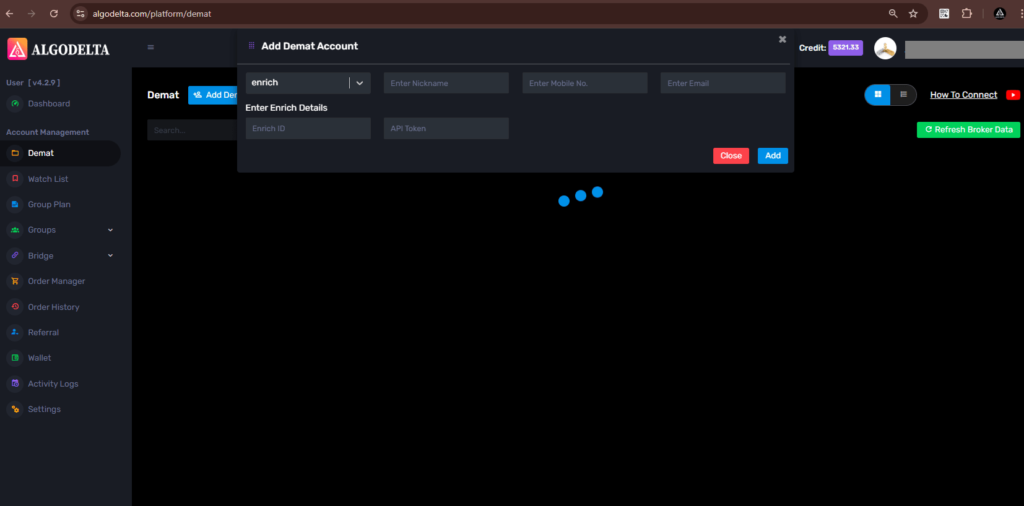Viewport: 1024px width, 506px height.
Task: Open the Group Plan page
Action: [49, 204]
